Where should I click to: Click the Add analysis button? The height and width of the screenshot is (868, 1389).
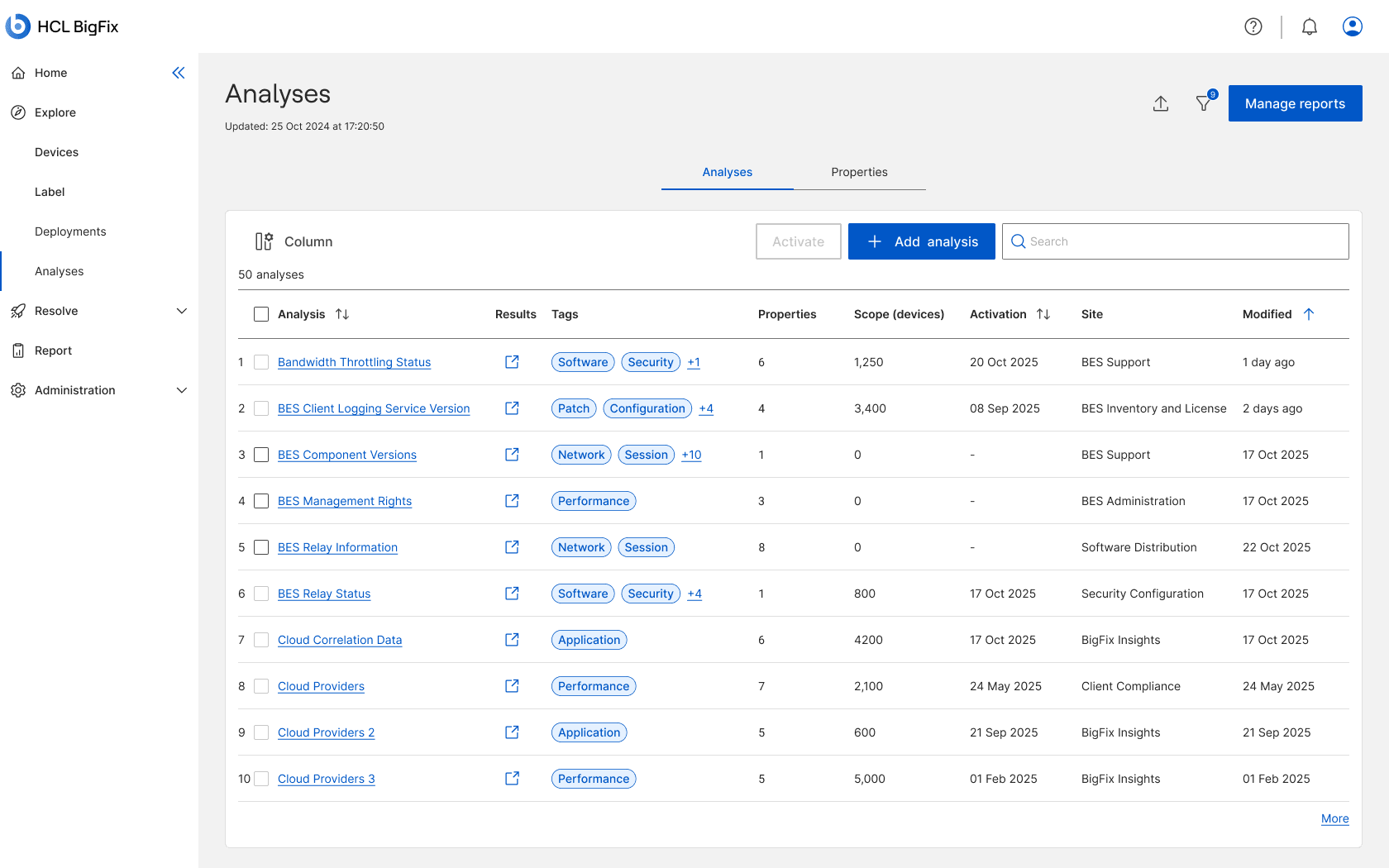click(x=922, y=241)
